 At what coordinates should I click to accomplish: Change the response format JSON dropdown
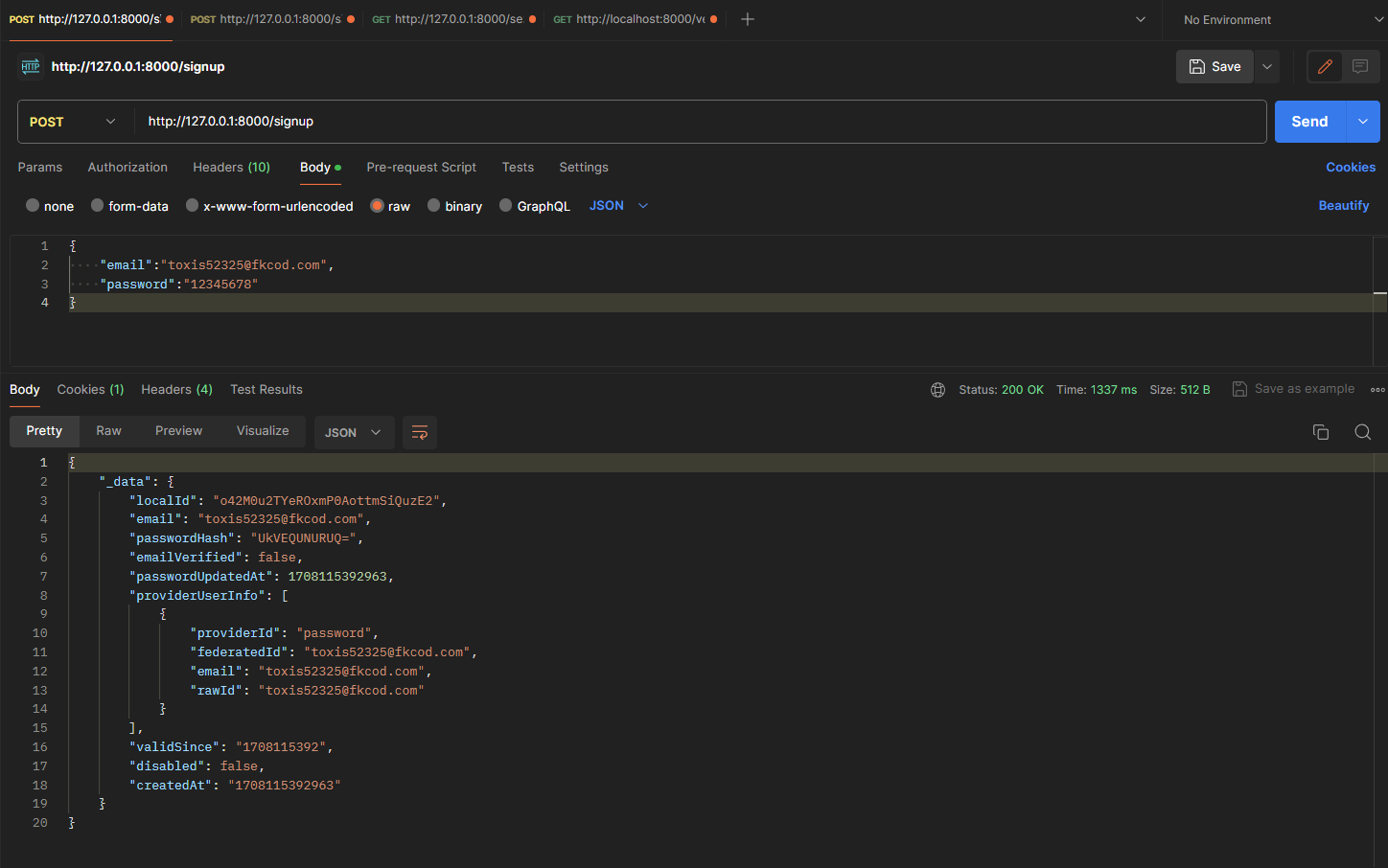click(x=354, y=432)
